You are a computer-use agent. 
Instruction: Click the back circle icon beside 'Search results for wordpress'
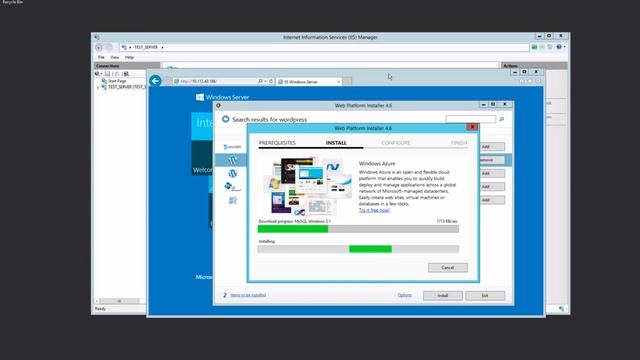[x=225, y=119]
